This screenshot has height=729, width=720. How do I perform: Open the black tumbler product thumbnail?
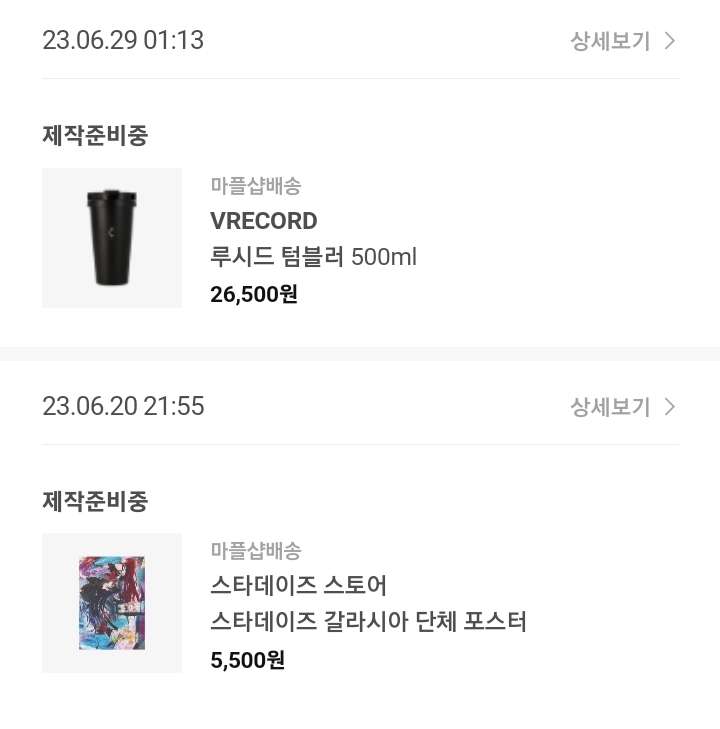(112, 238)
